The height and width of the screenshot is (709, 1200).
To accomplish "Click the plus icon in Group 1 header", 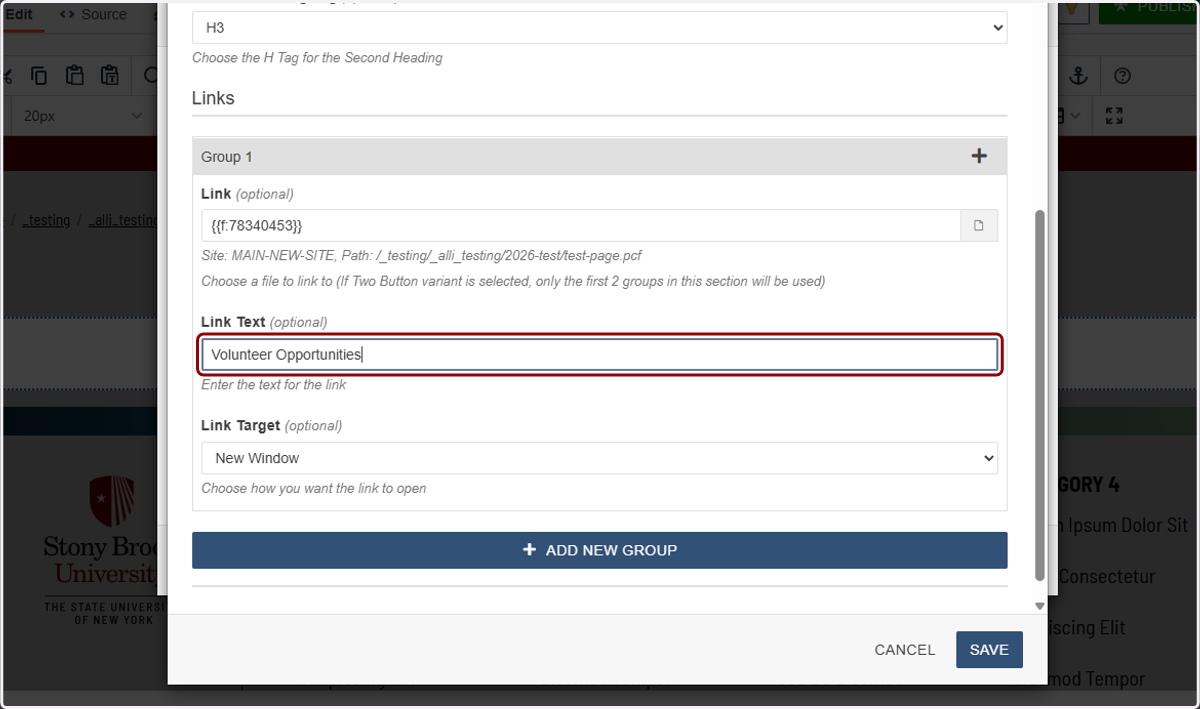I will tap(979, 156).
